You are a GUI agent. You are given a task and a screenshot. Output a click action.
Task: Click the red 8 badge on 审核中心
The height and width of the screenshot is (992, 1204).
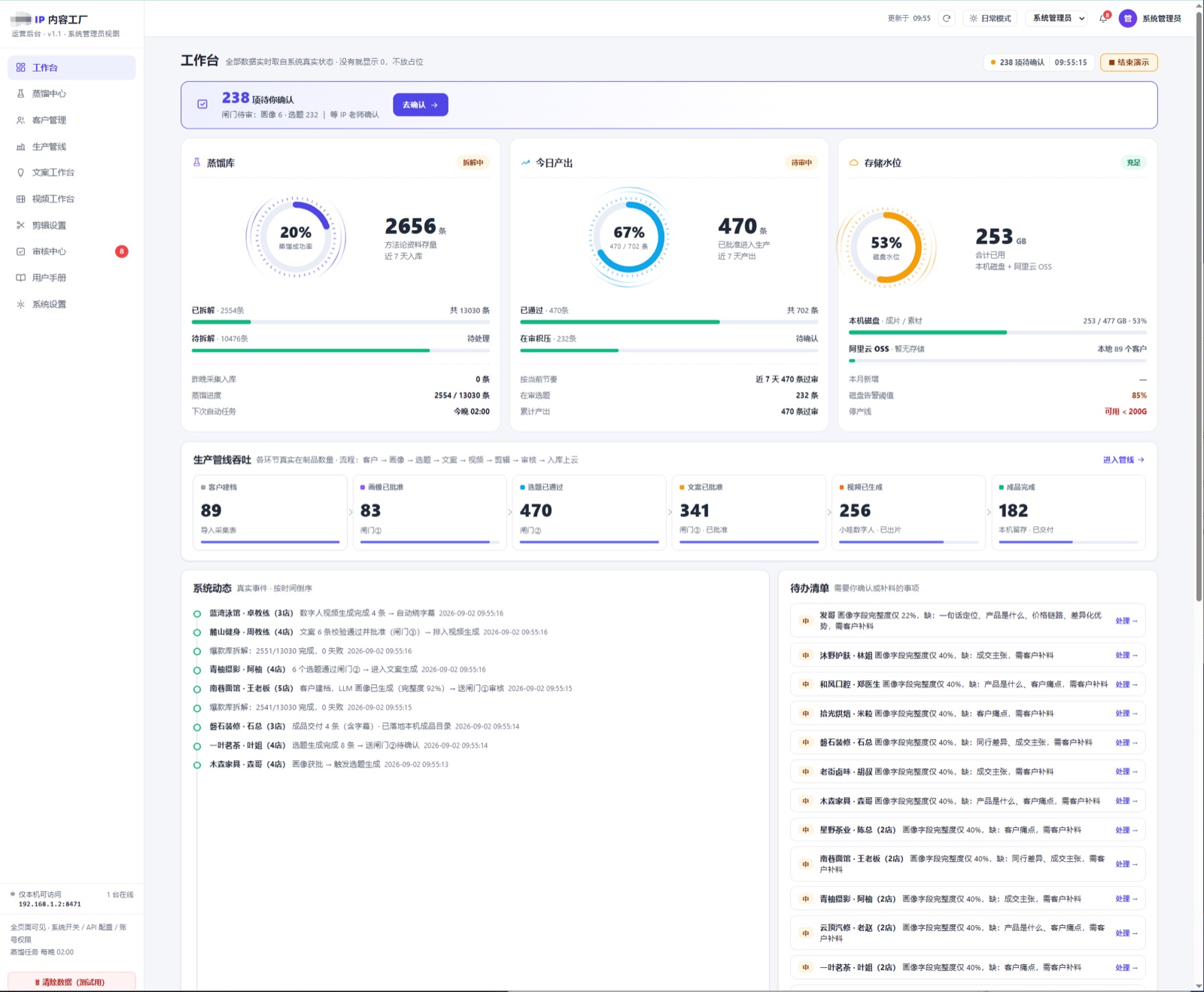121,251
